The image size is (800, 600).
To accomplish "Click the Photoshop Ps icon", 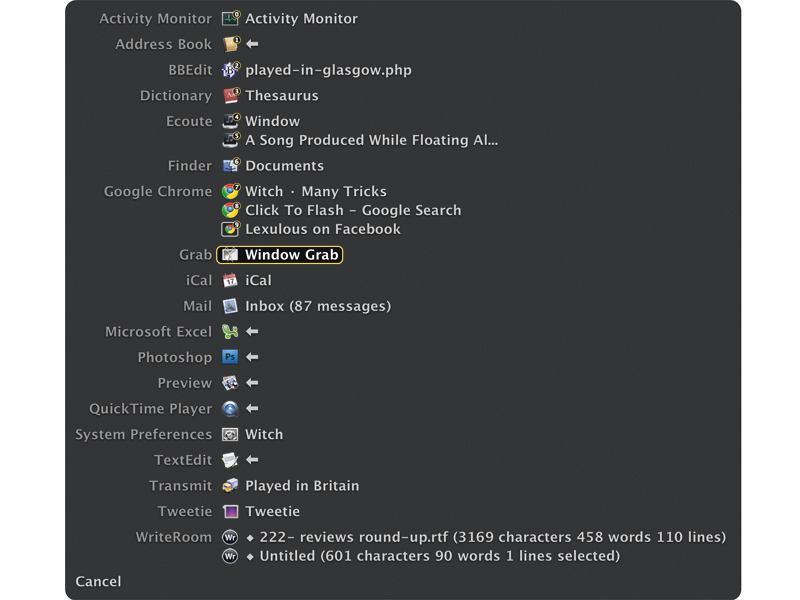I will (x=230, y=357).
